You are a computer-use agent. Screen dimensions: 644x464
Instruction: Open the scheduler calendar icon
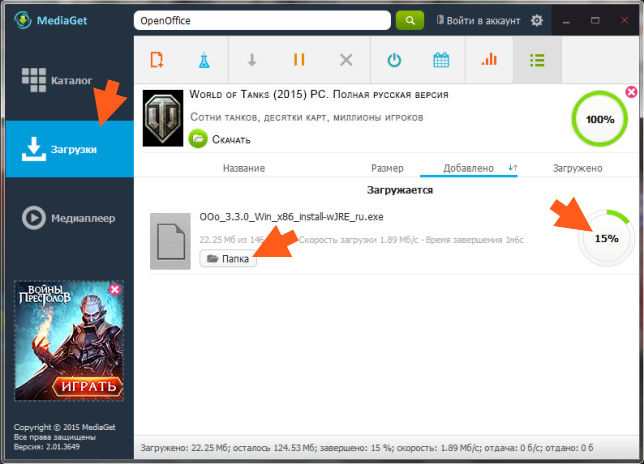tap(441, 60)
